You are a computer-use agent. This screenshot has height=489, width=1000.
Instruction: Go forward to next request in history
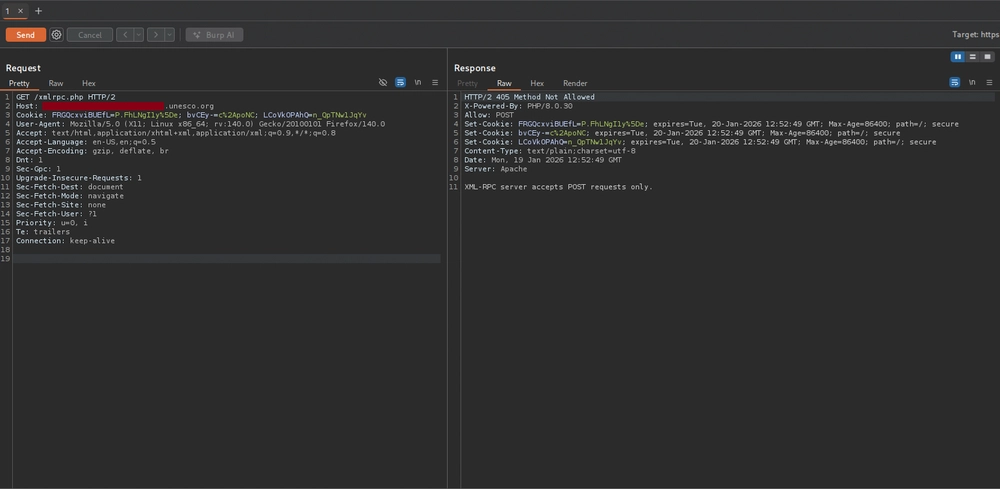[156, 35]
